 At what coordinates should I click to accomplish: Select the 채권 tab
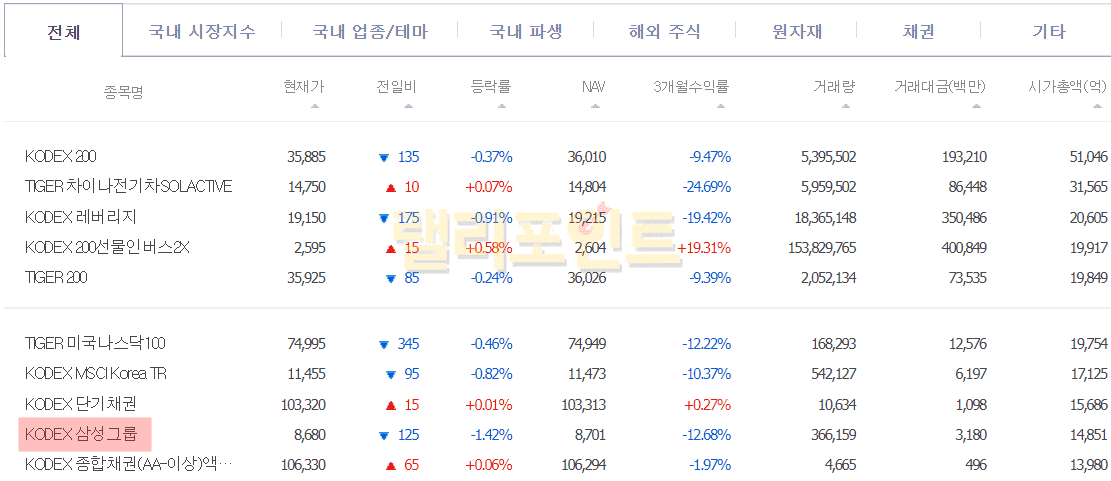[918, 32]
